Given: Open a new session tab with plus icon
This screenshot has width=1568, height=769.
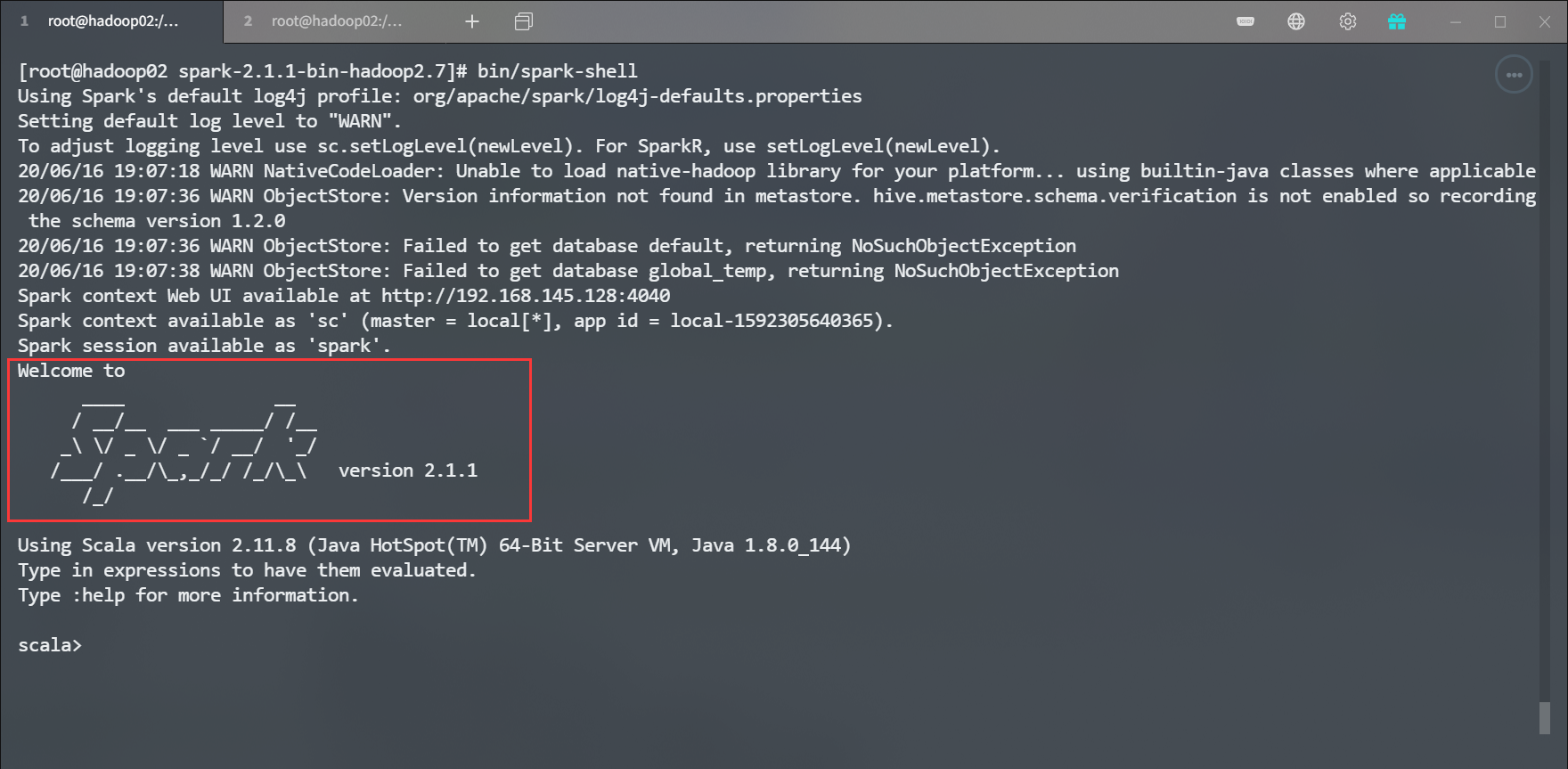Looking at the screenshot, I should tap(472, 21).
